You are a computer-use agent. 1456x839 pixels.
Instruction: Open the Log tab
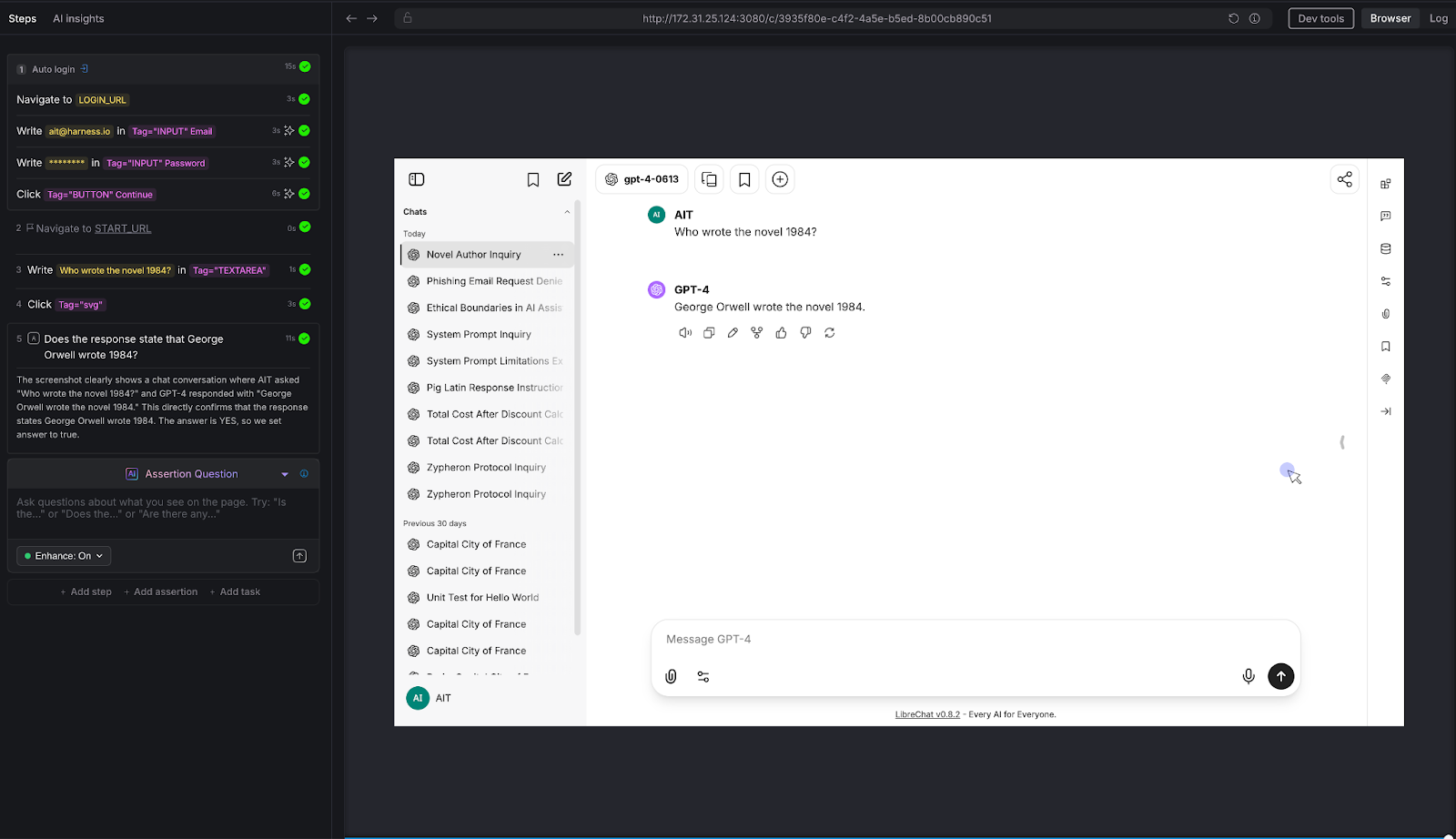pos(1438,18)
